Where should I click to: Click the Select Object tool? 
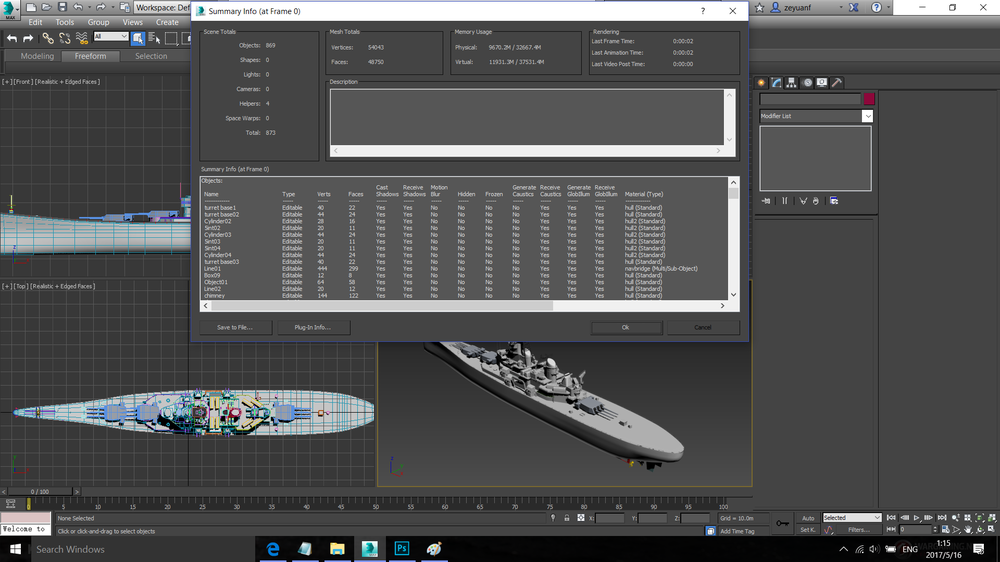click(138, 38)
